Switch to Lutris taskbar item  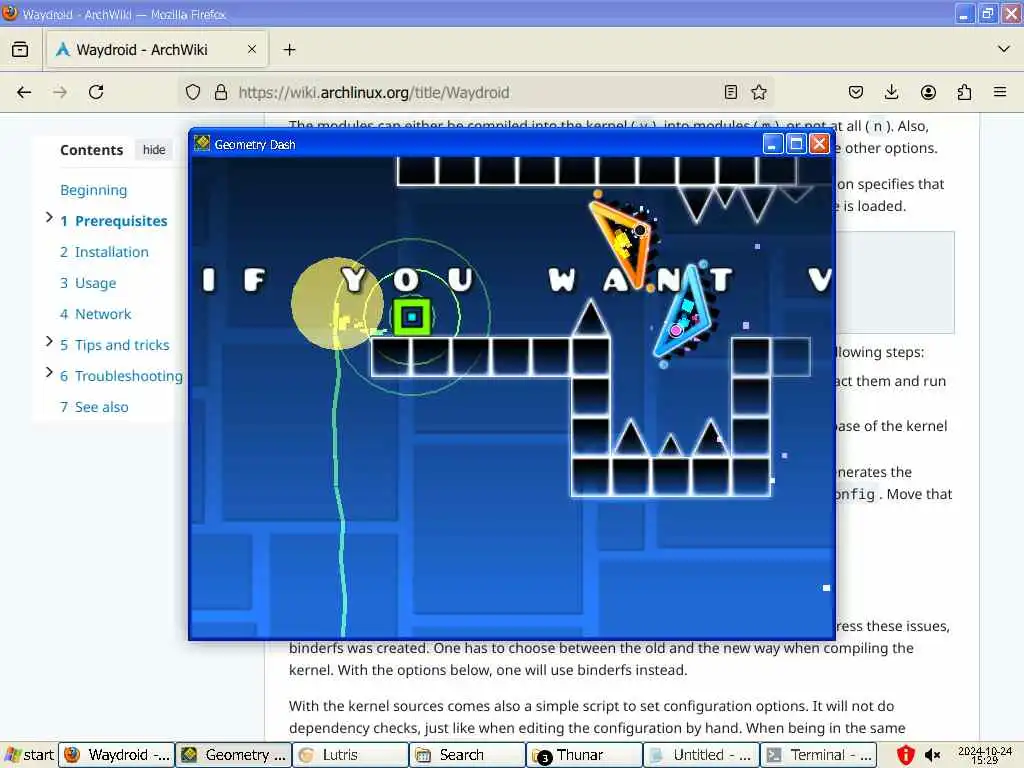point(351,755)
